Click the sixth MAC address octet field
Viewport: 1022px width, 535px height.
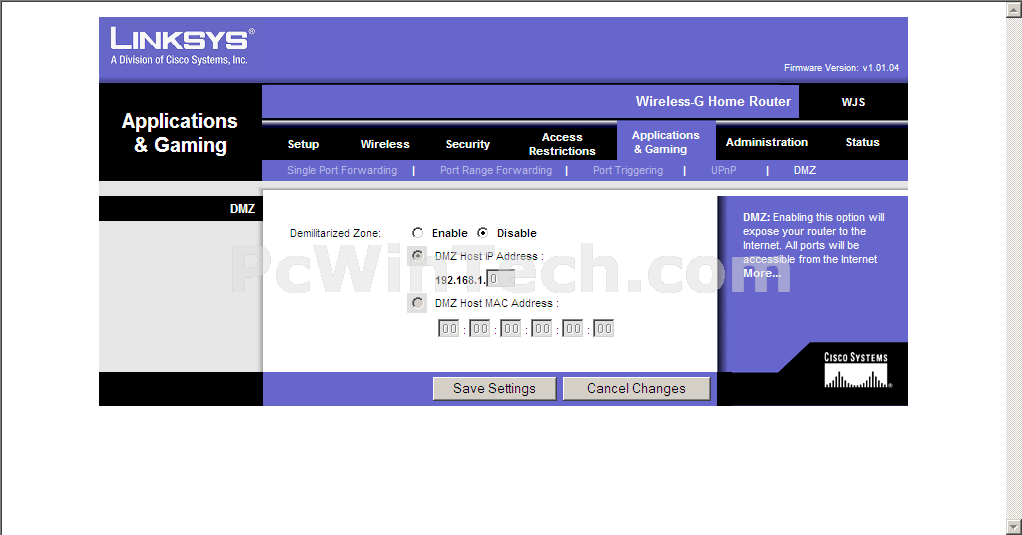(604, 328)
